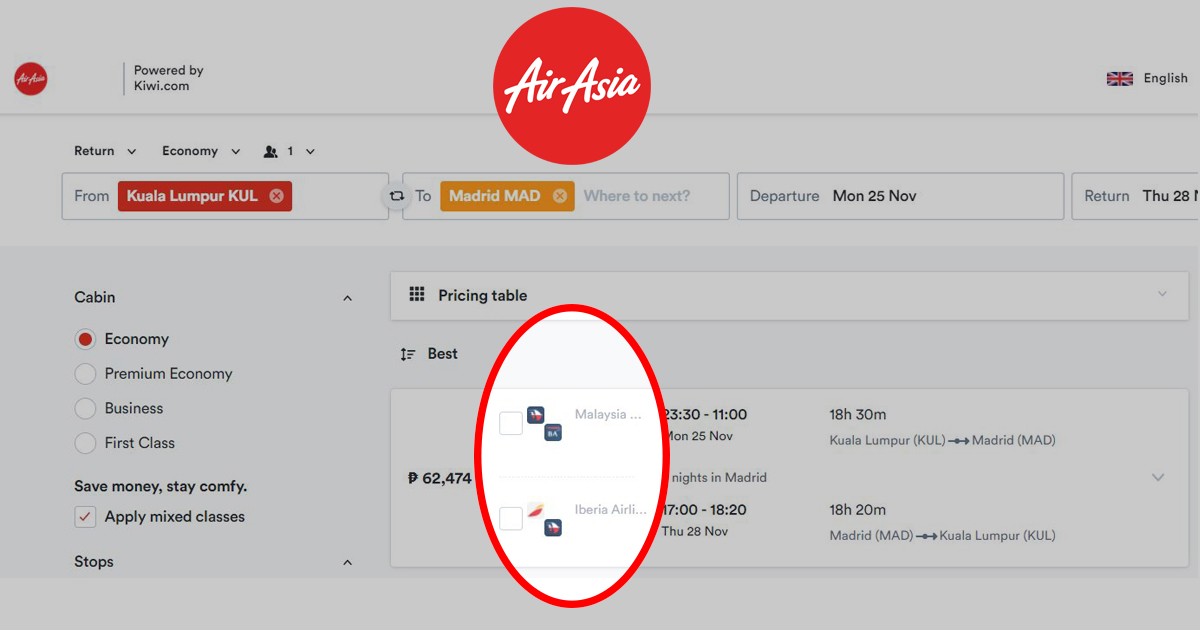Click the 23:30 - 11:00 outbound time
Viewport: 1200px width, 630px height.
pyautogui.click(x=706, y=414)
